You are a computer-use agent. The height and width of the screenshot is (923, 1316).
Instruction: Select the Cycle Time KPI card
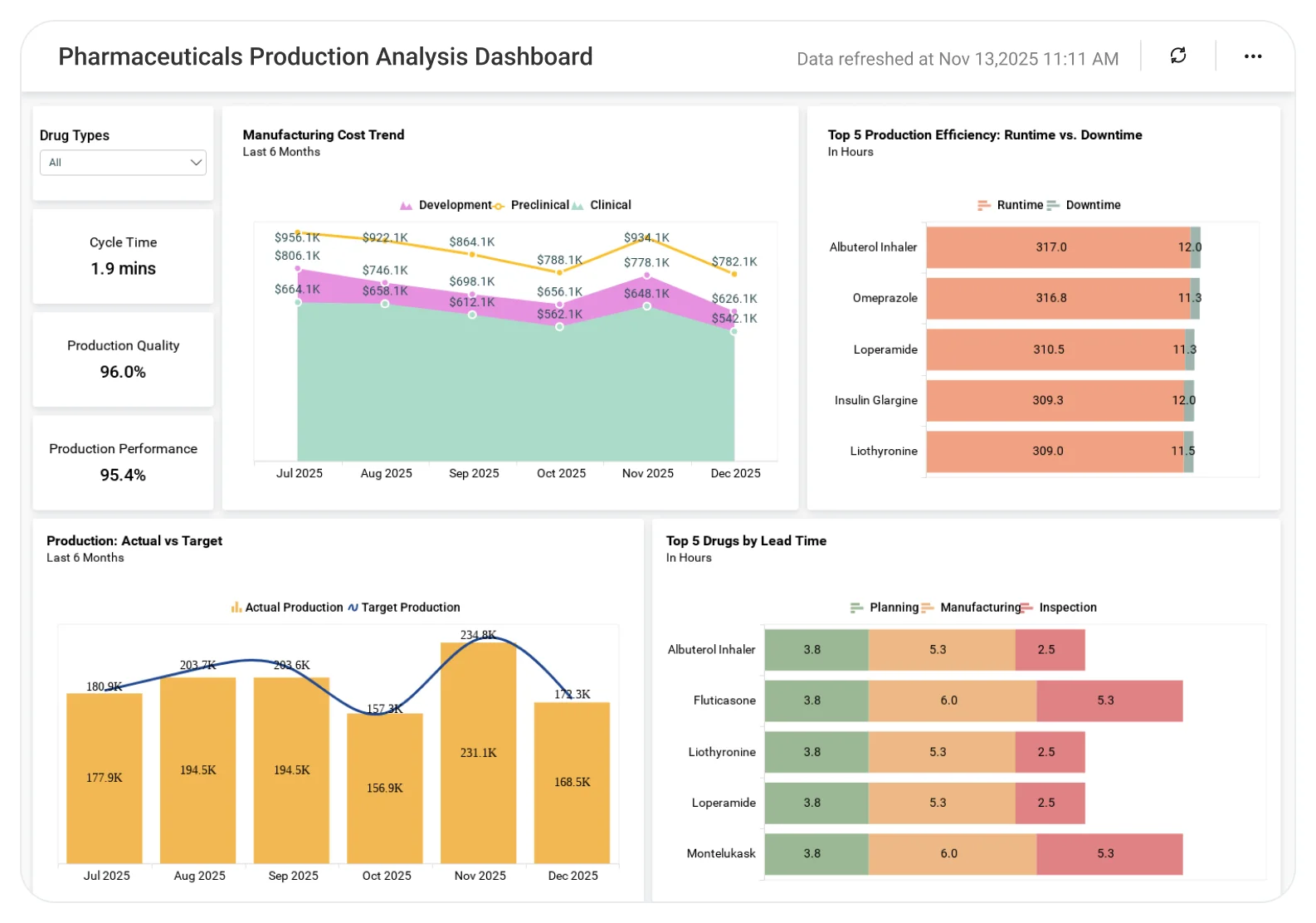click(x=123, y=256)
